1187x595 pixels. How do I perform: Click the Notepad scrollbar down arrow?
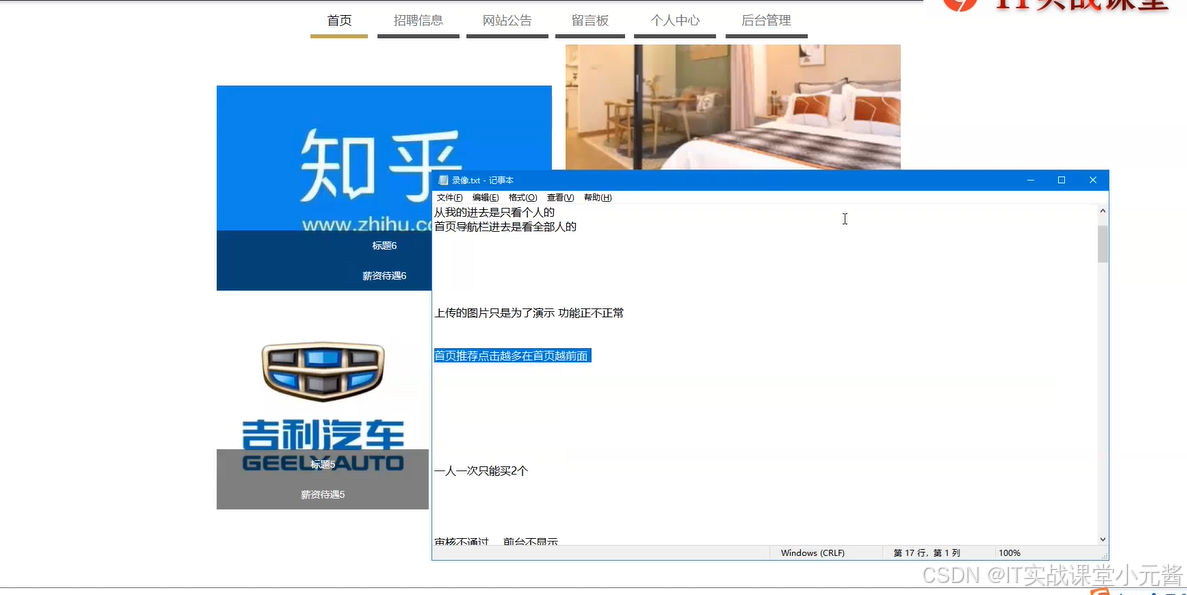[x=1102, y=539]
